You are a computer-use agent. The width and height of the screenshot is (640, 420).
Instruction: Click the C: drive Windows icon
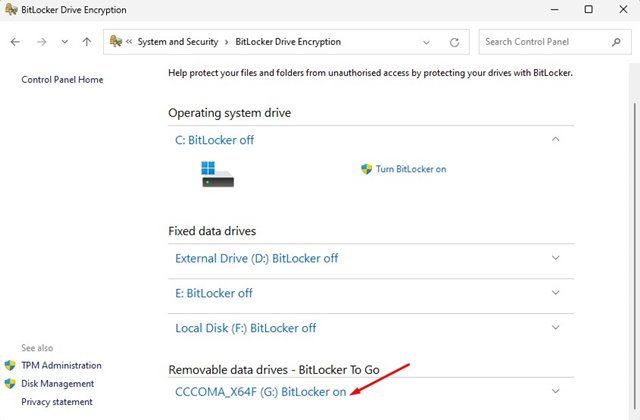point(217,174)
